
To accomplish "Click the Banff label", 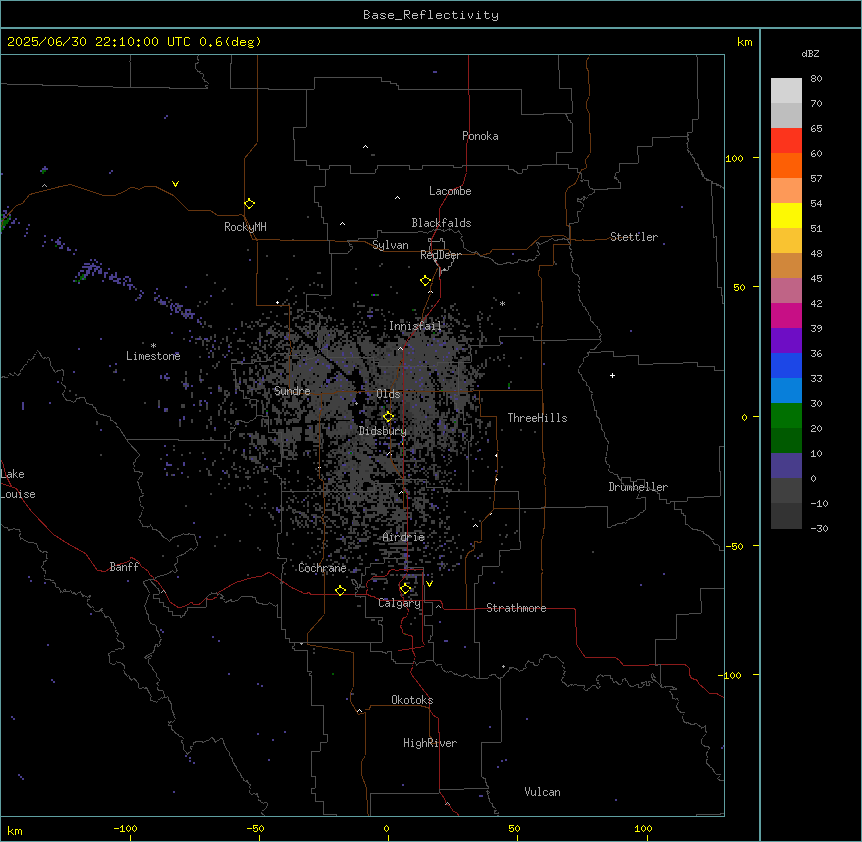I will (124, 567).
